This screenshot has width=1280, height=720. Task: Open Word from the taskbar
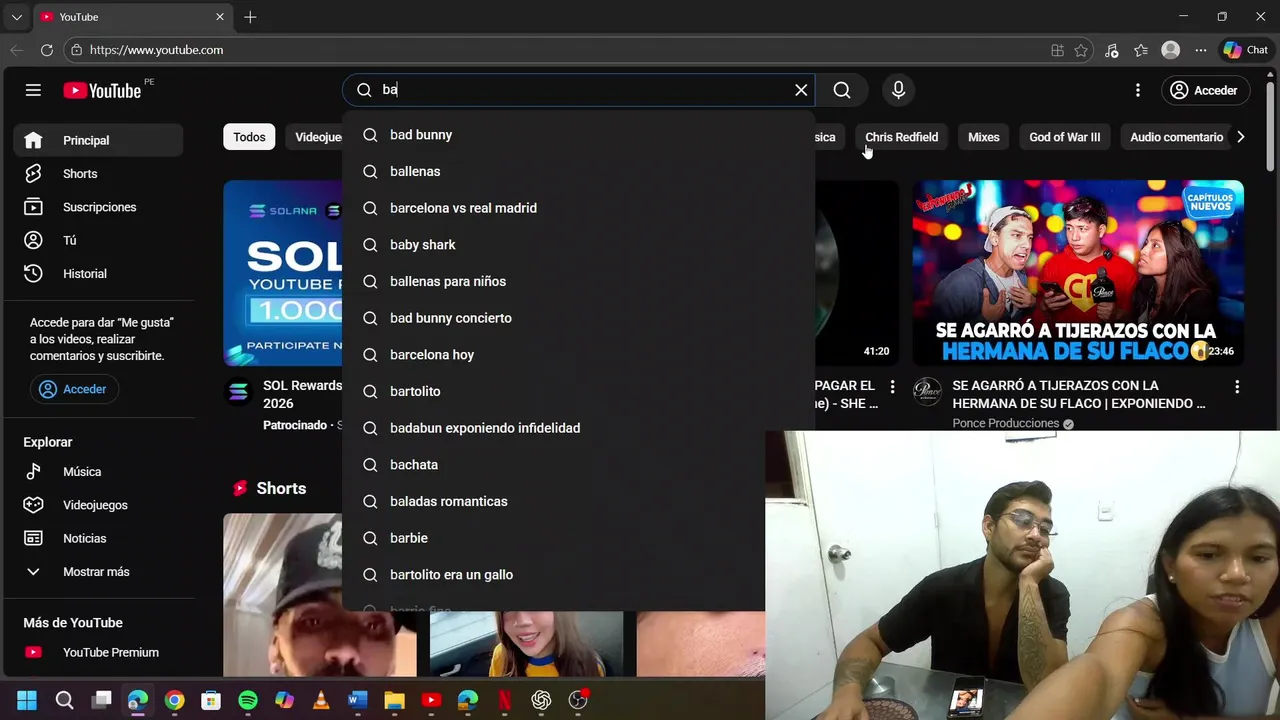(x=357, y=700)
